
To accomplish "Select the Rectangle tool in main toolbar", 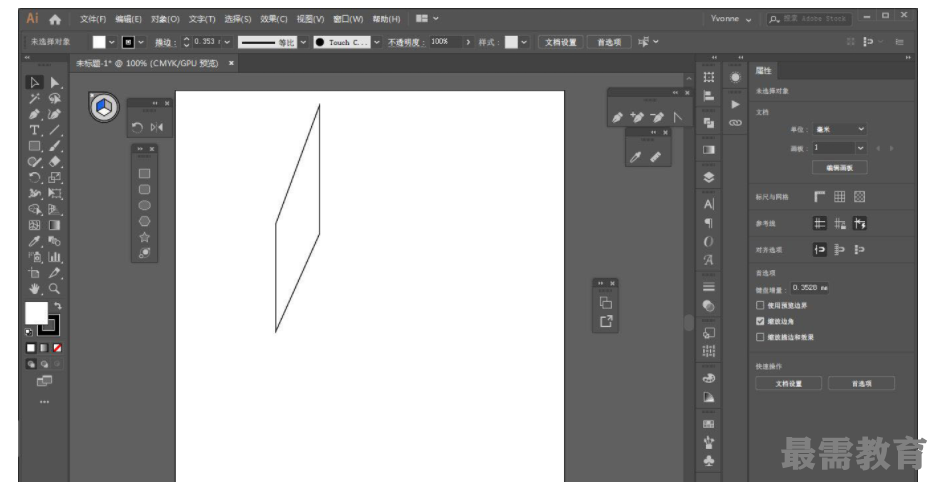I will (35, 146).
